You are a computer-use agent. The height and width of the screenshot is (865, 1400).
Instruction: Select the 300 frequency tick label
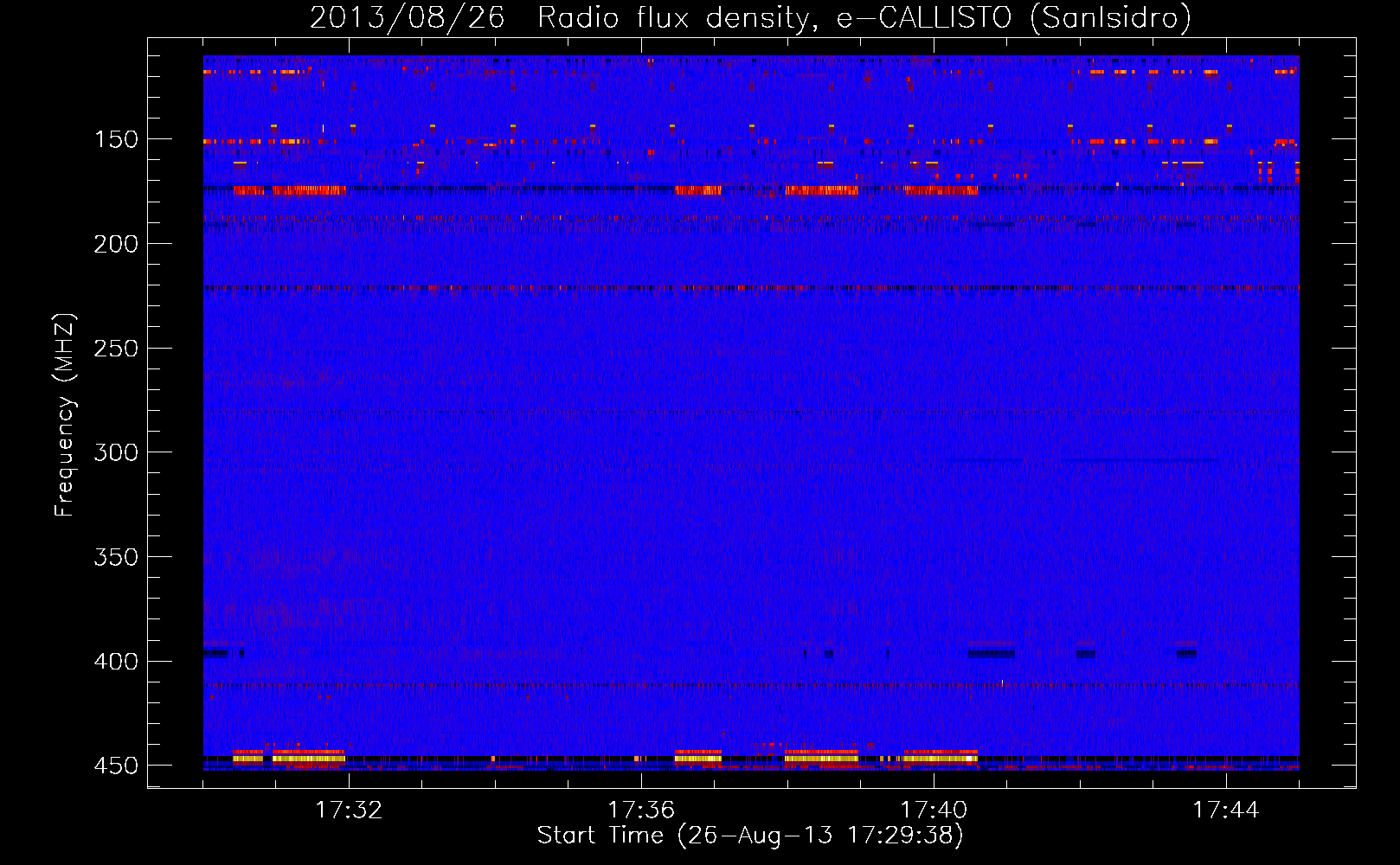coord(115,452)
